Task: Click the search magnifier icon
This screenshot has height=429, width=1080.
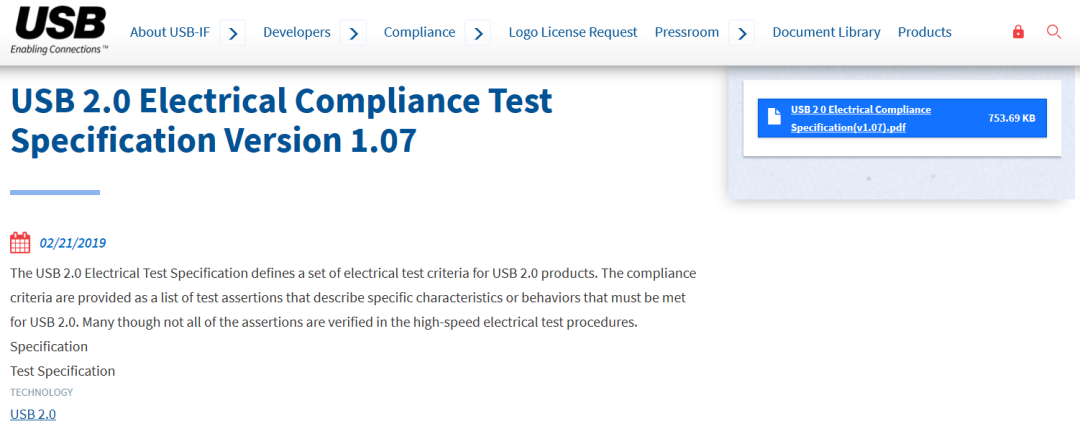Action: click(1053, 32)
